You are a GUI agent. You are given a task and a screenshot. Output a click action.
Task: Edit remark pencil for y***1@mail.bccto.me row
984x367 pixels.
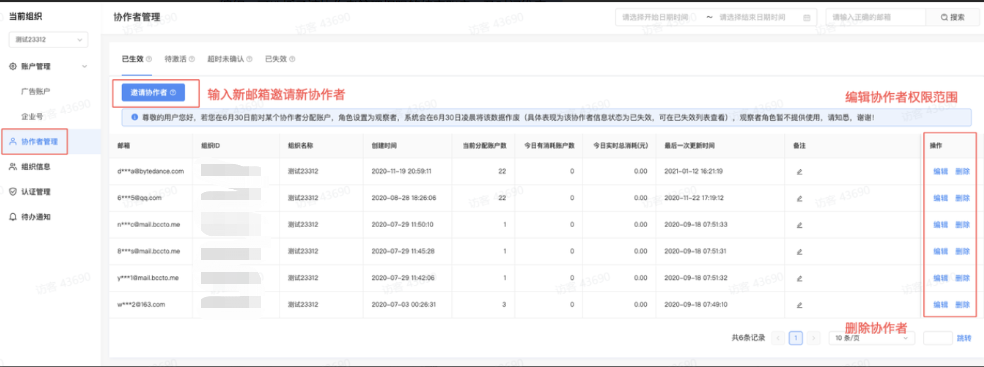tap(799, 278)
